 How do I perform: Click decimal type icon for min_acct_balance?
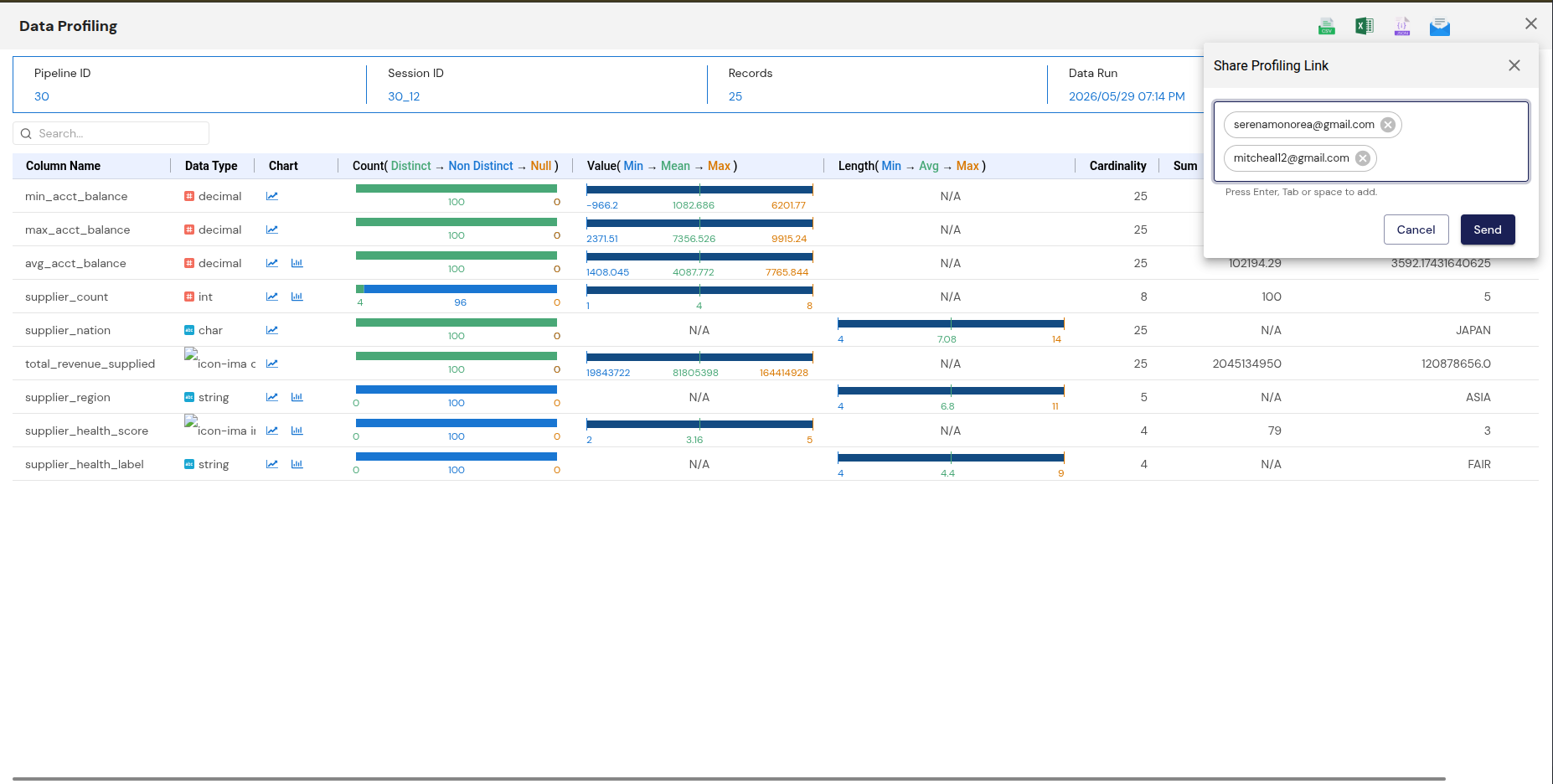point(189,196)
